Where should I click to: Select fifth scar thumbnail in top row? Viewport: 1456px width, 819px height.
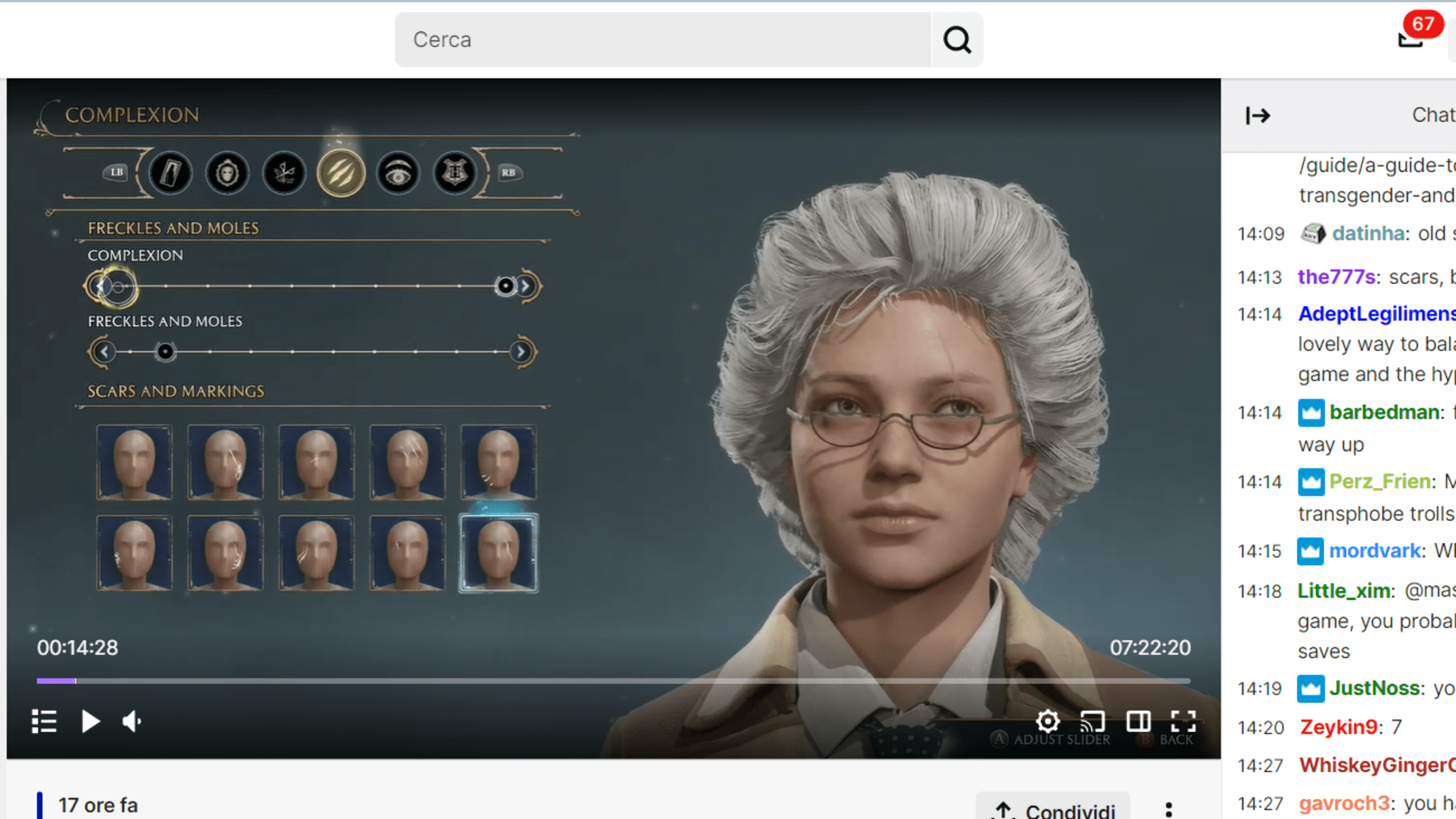tap(498, 463)
